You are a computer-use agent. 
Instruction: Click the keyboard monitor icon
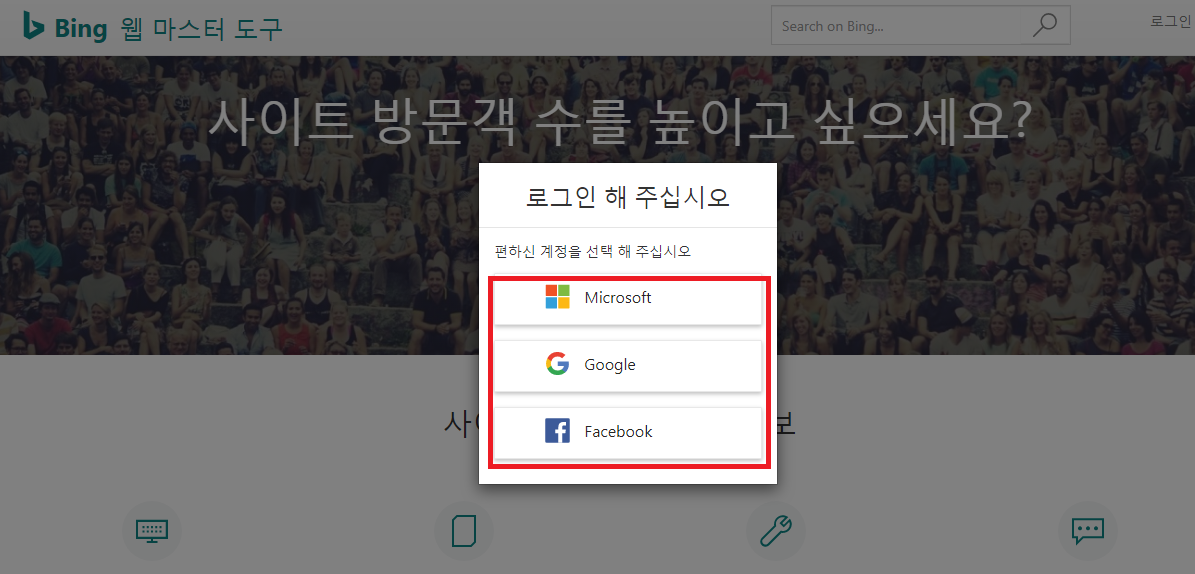click(152, 531)
